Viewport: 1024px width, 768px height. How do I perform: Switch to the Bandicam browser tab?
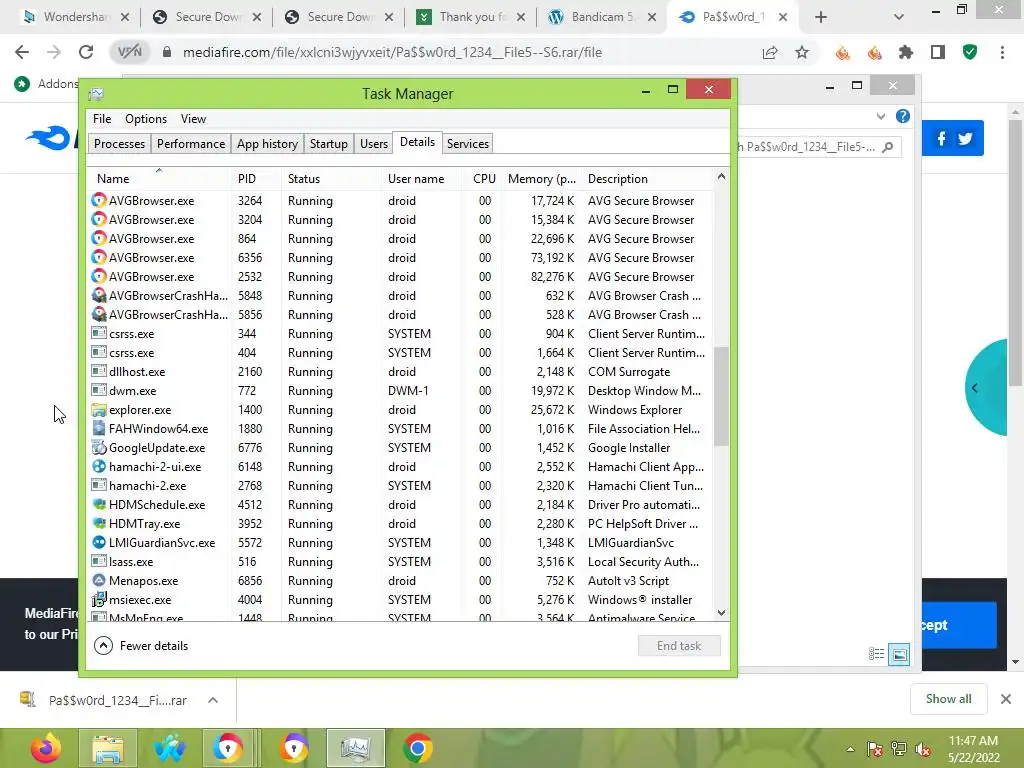[599, 17]
